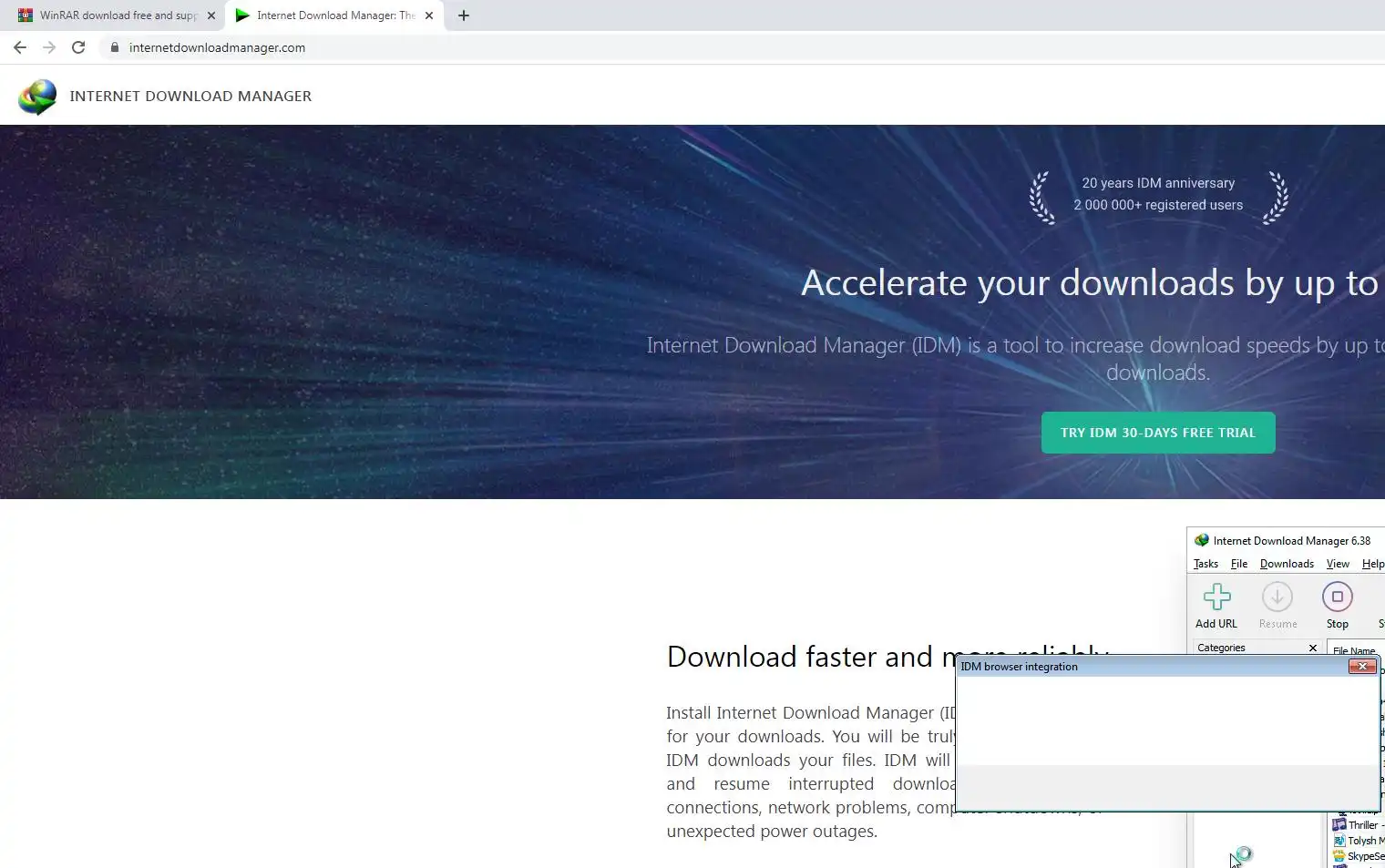Screen dimensions: 1385x868
Task: Reload the current page
Action: [x=78, y=47]
